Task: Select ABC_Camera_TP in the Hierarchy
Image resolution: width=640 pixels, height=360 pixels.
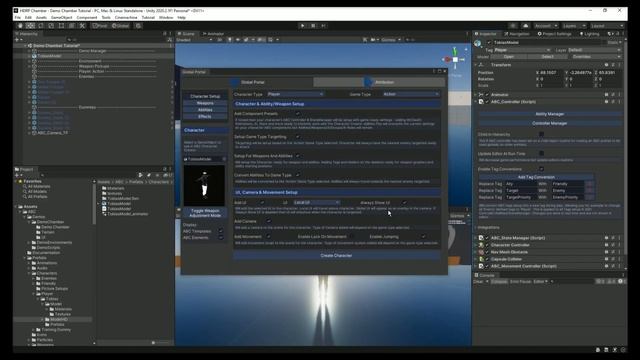Action: pos(53,133)
